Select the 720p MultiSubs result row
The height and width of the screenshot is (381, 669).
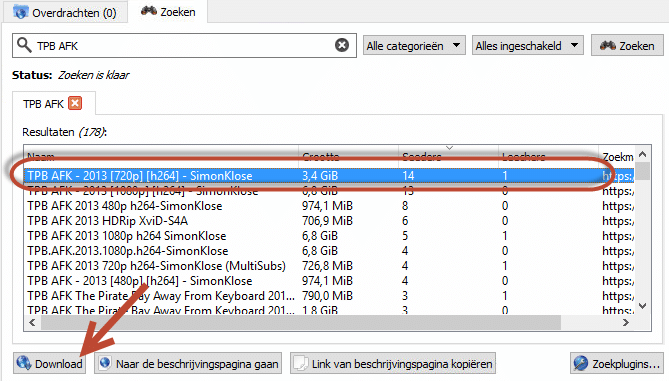coord(329,266)
